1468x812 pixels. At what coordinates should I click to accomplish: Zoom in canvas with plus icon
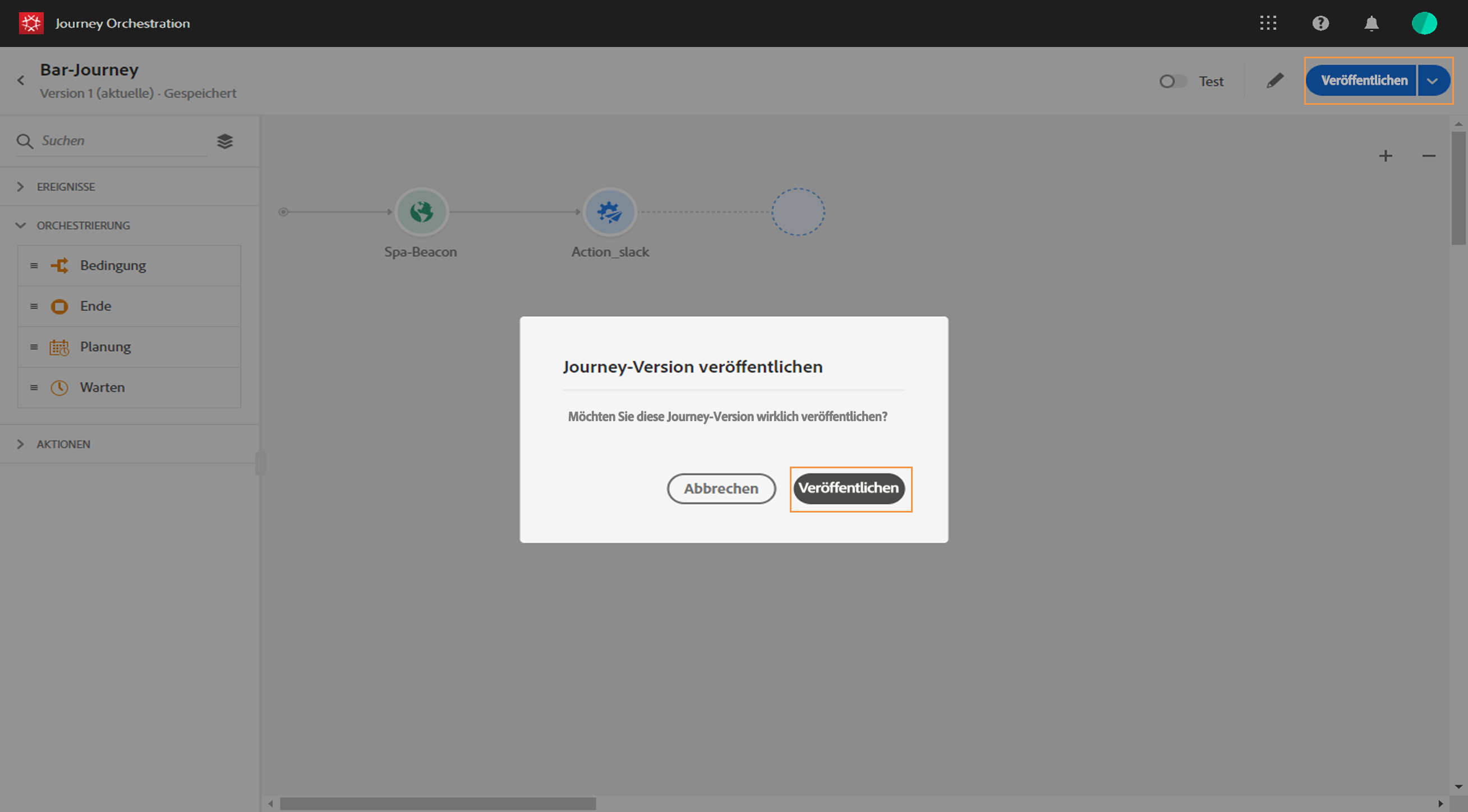point(1386,156)
